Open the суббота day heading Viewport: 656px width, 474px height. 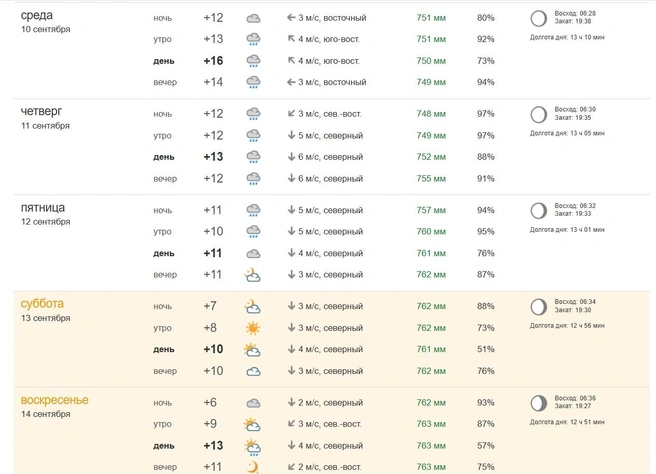click(x=42, y=304)
